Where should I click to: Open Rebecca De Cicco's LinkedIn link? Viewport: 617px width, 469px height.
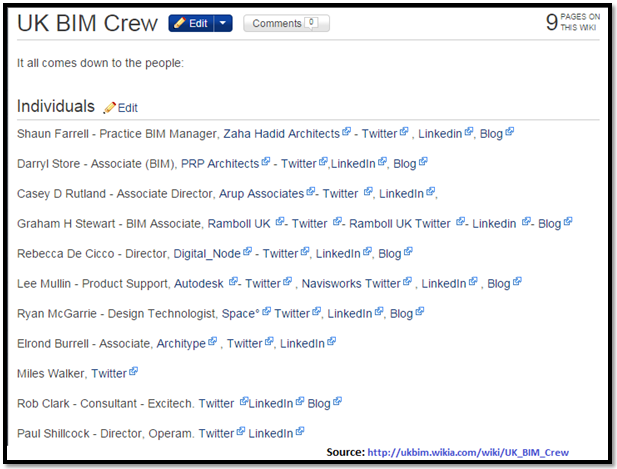[338, 254]
